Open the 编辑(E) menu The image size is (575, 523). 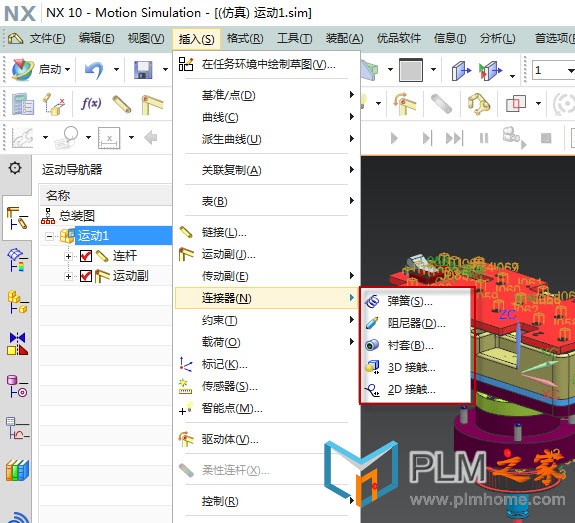coord(96,39)
